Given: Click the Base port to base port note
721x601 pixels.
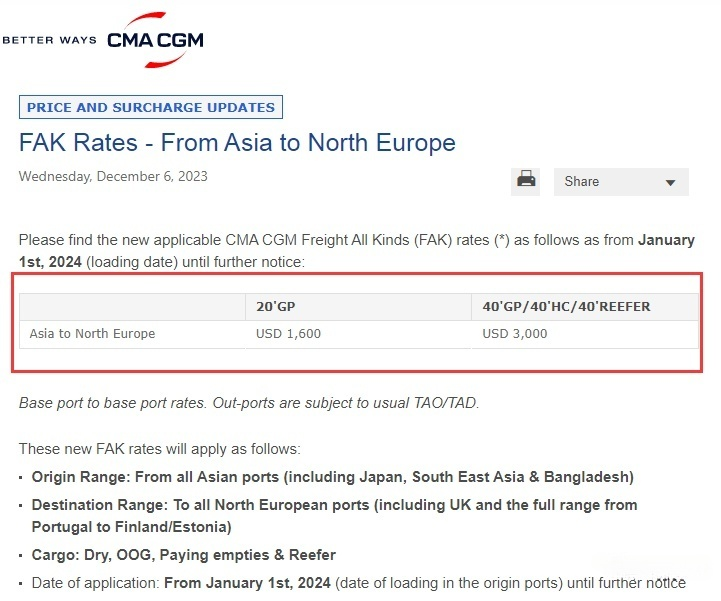Looking at the screenshot, I should click(x=249, y=403).
